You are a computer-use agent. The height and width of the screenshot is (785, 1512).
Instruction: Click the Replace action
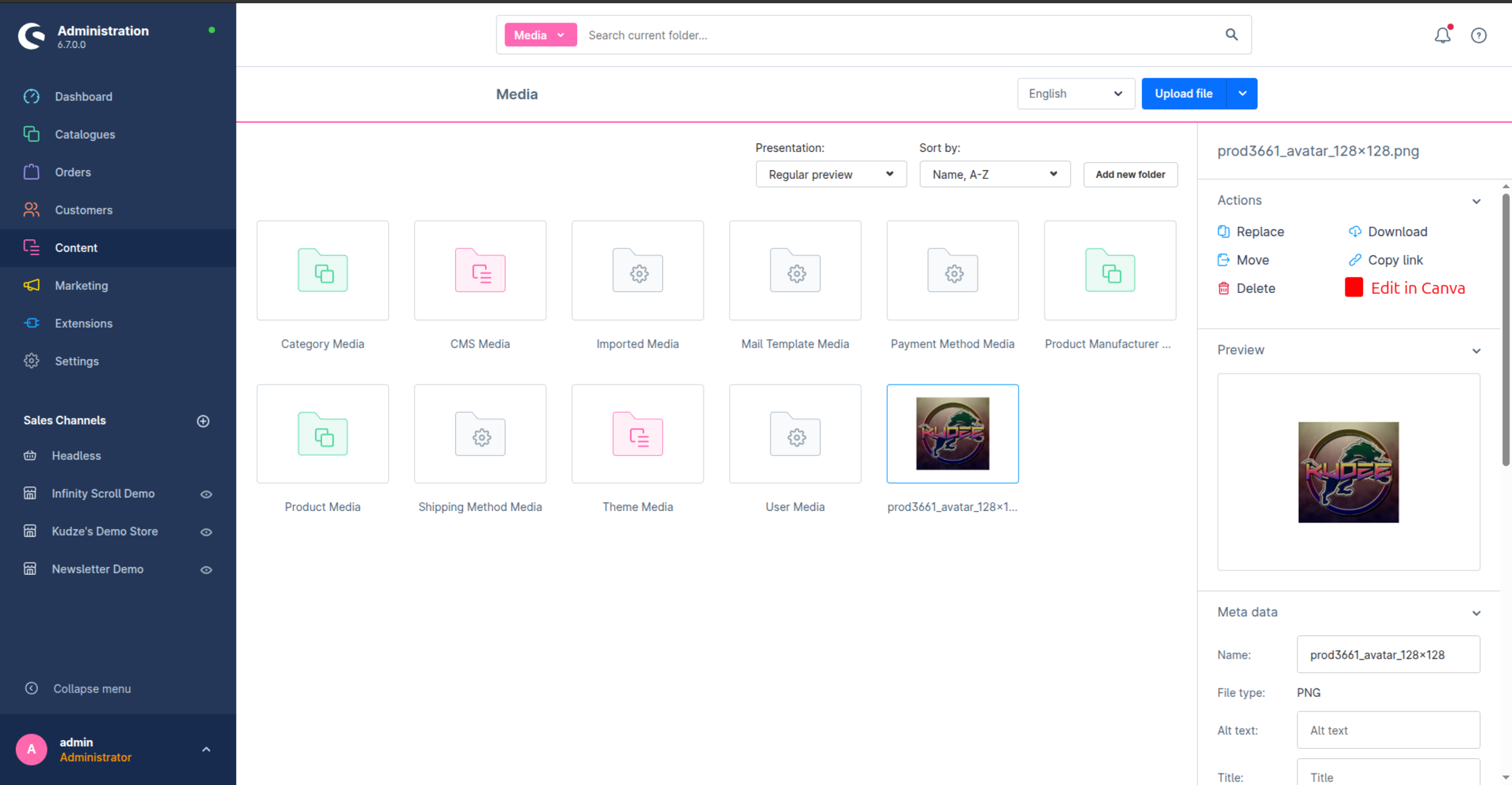click(x=1251, y=232)
